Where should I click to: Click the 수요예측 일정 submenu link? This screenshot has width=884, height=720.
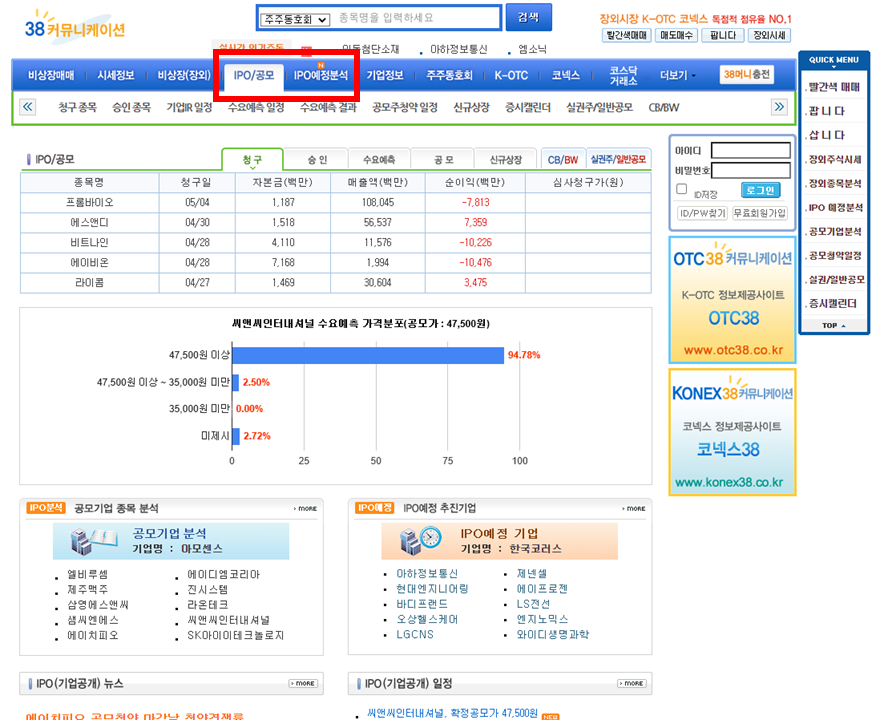[x=256, y=107]
